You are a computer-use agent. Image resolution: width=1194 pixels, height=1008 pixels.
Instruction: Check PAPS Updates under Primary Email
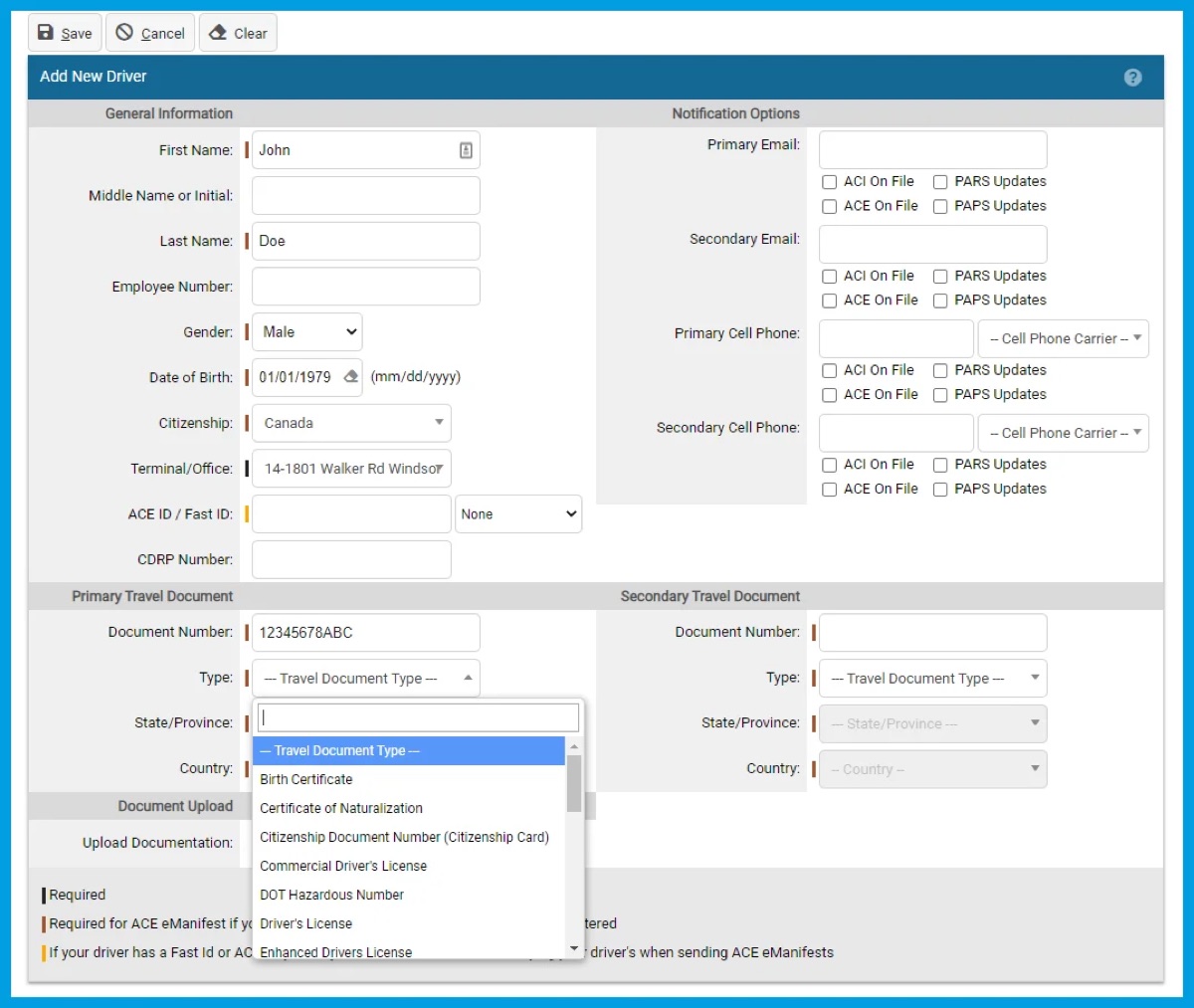coord(939,207)
